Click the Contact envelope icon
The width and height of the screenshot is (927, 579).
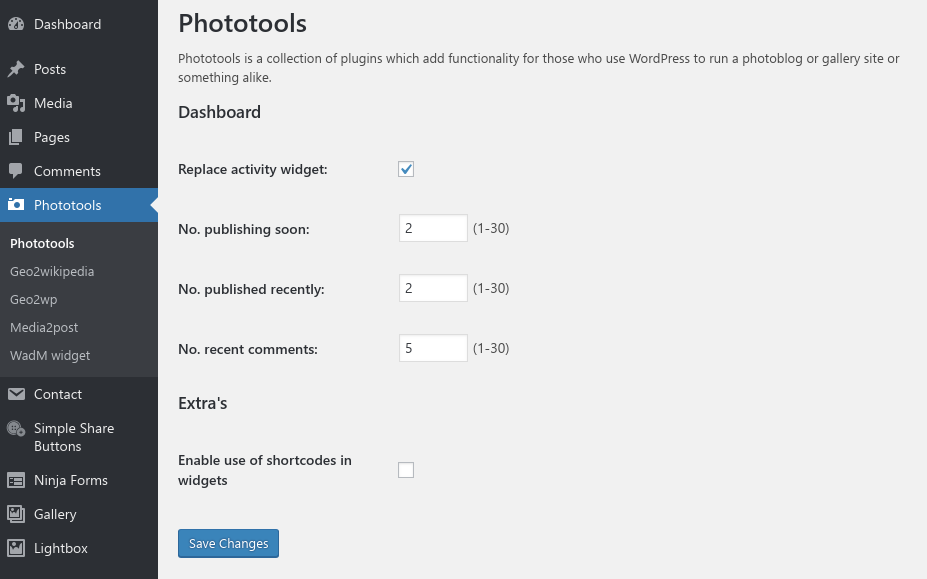click(16, 394)
